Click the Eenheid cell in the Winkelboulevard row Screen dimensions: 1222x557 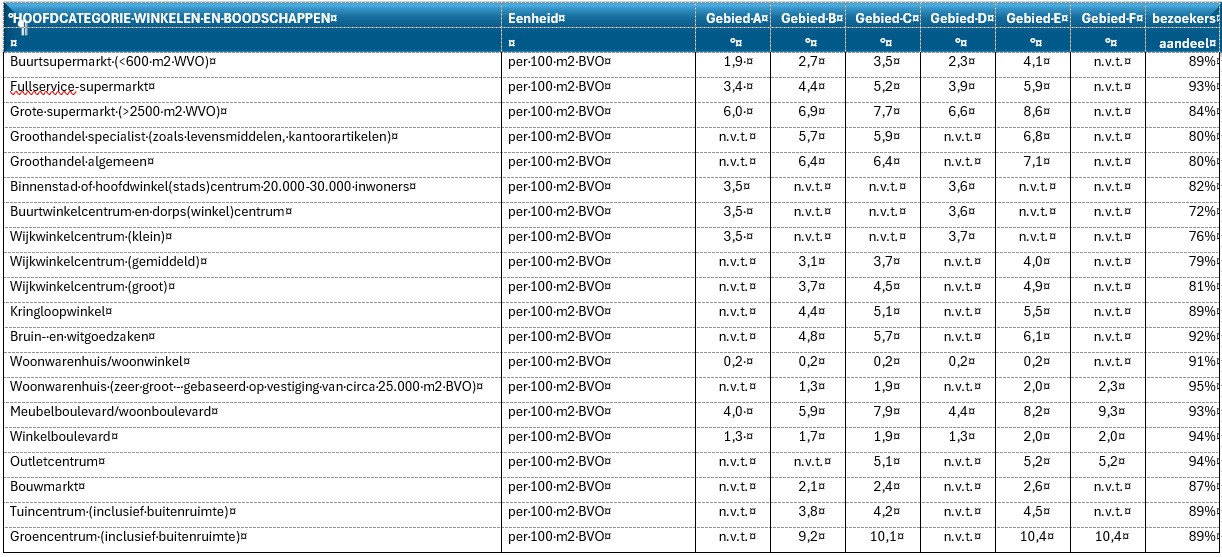pyautogui.click(x=558, y=436)
